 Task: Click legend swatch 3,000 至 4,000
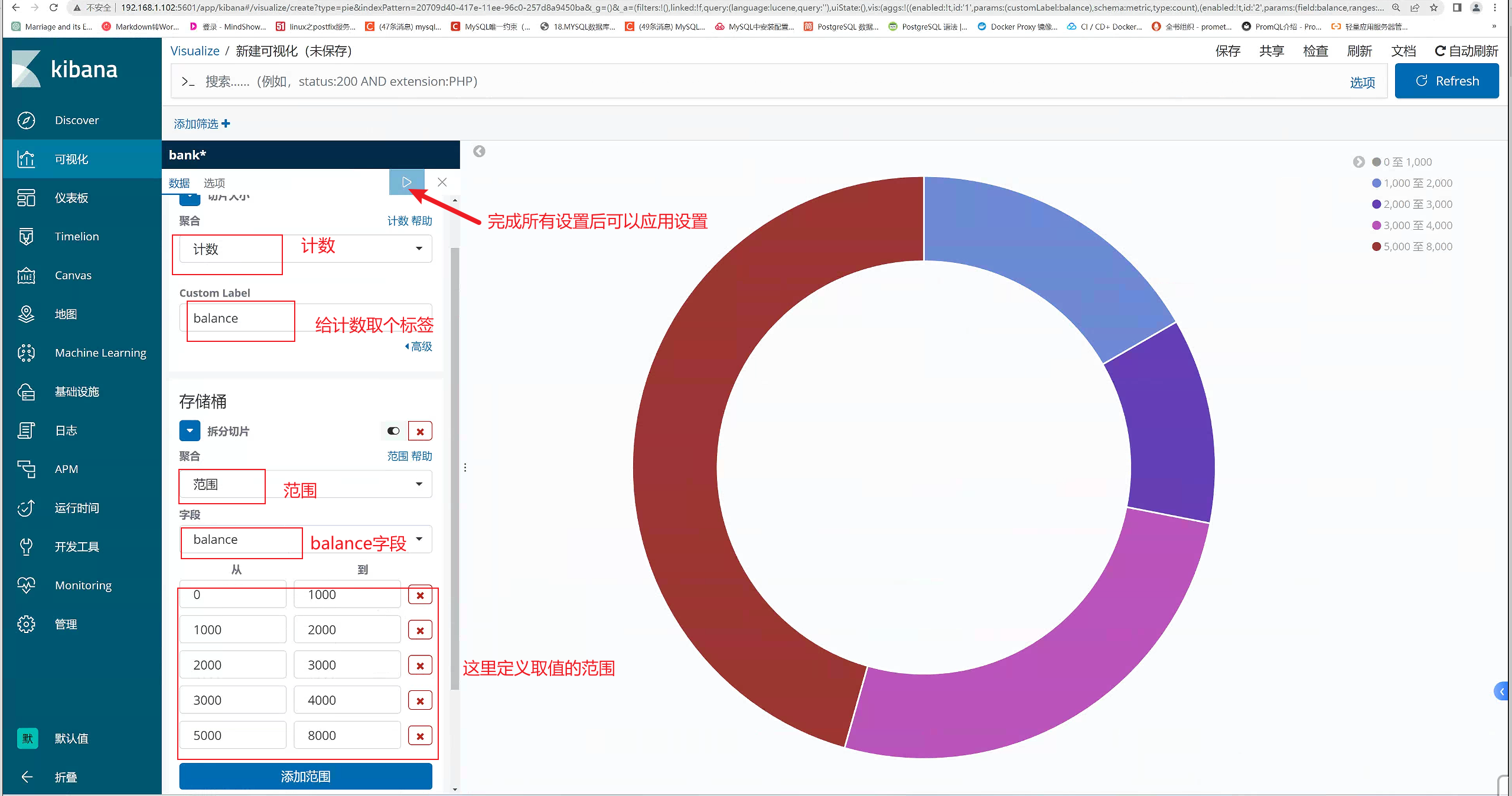[1376, 226]
